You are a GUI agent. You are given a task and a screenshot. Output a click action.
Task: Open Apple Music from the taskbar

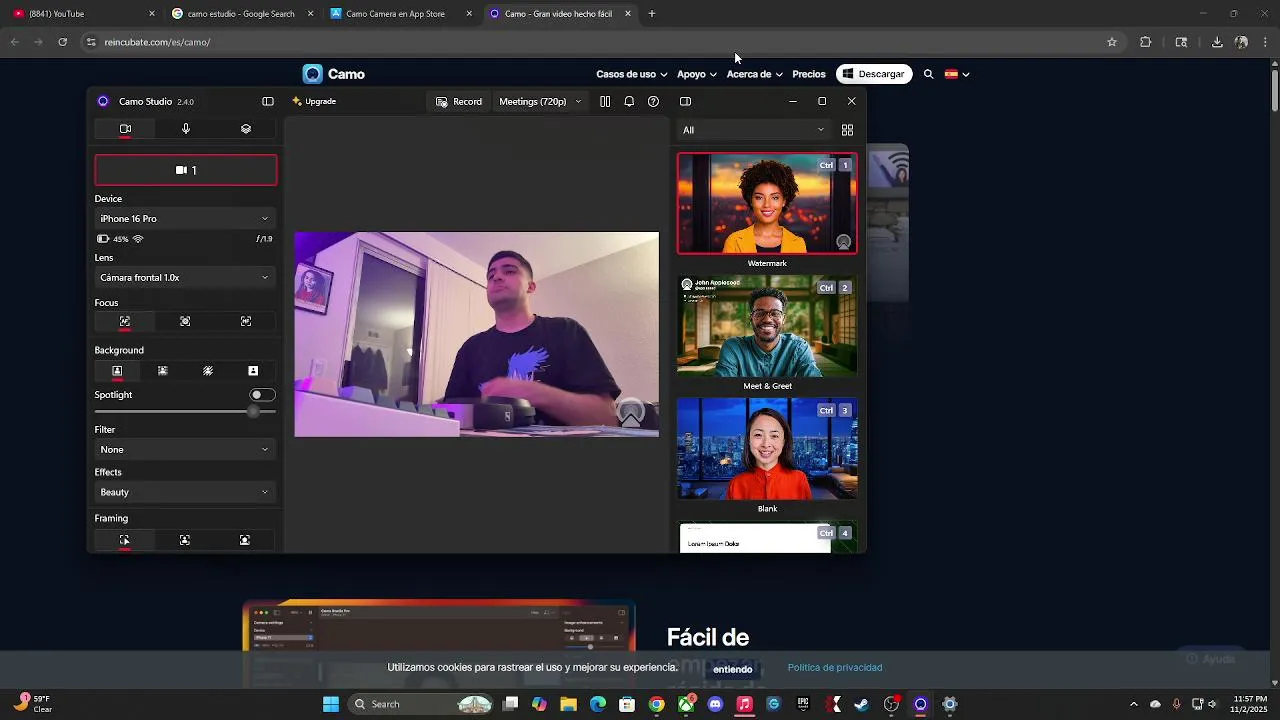[x=744, y=704]
